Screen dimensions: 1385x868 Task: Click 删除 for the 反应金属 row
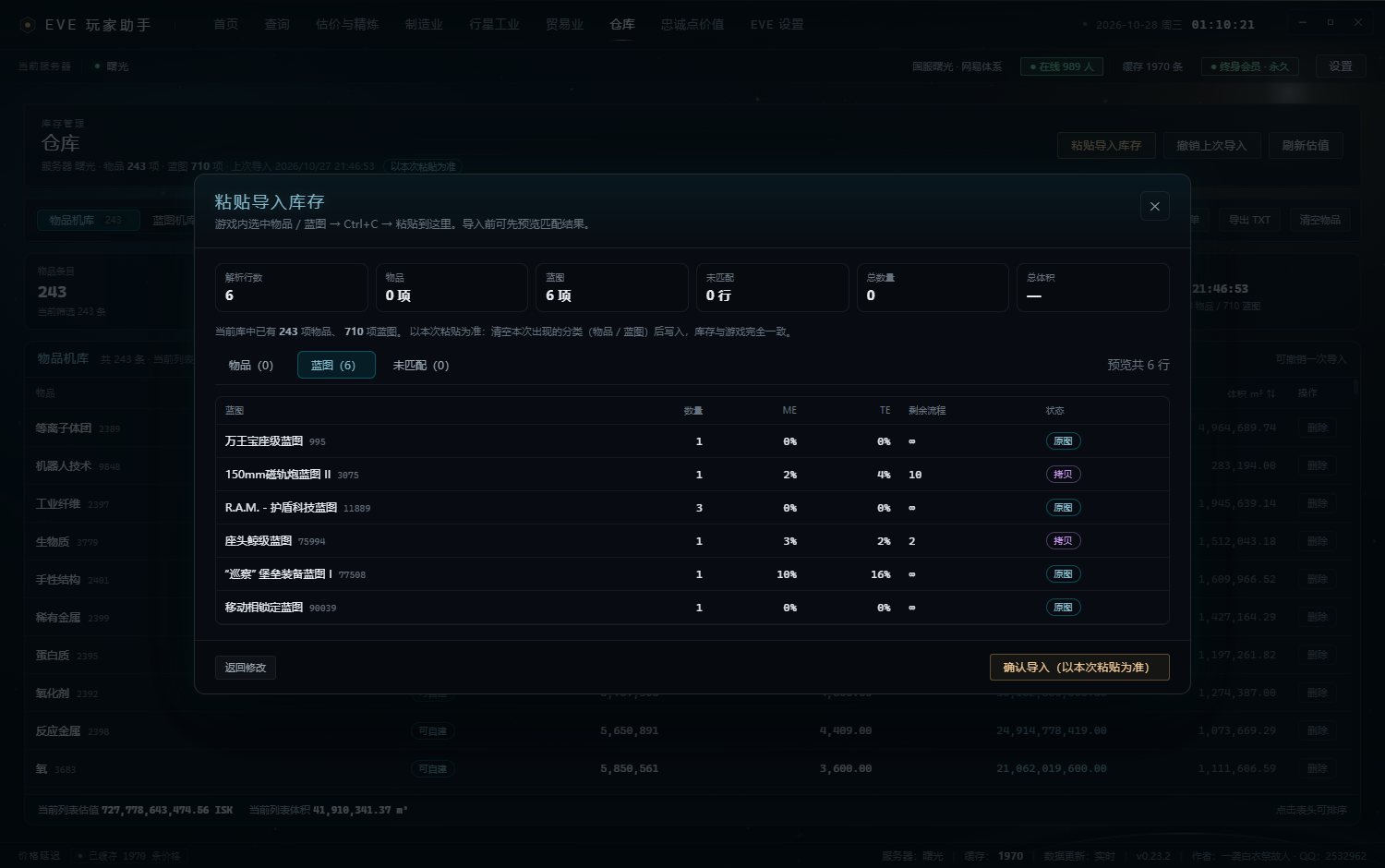point(1318,730)
